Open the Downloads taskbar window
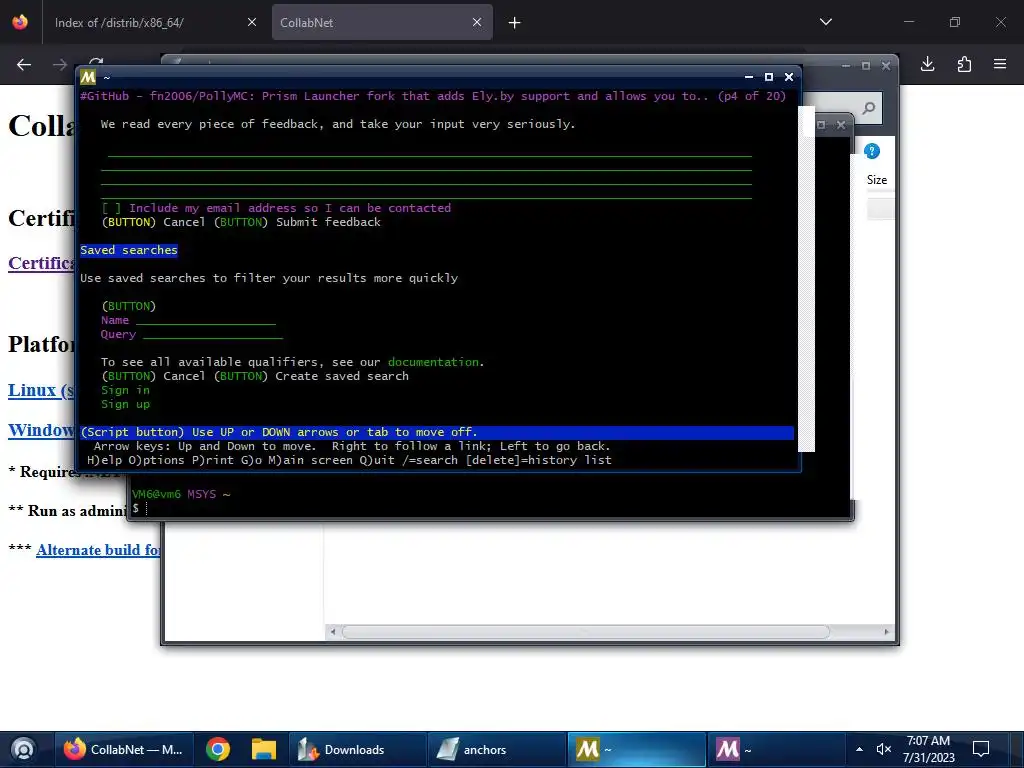Screen dimensions: 1024x768 point(357,749)
